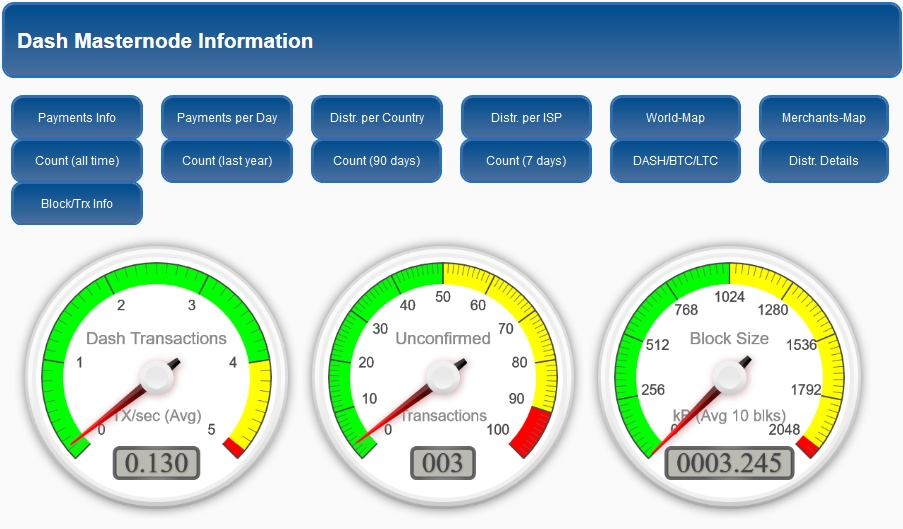Image resolution: width=903 pixels, height=529 pixels.
Task: Click the Block Size gauge label
Action: 729,338
